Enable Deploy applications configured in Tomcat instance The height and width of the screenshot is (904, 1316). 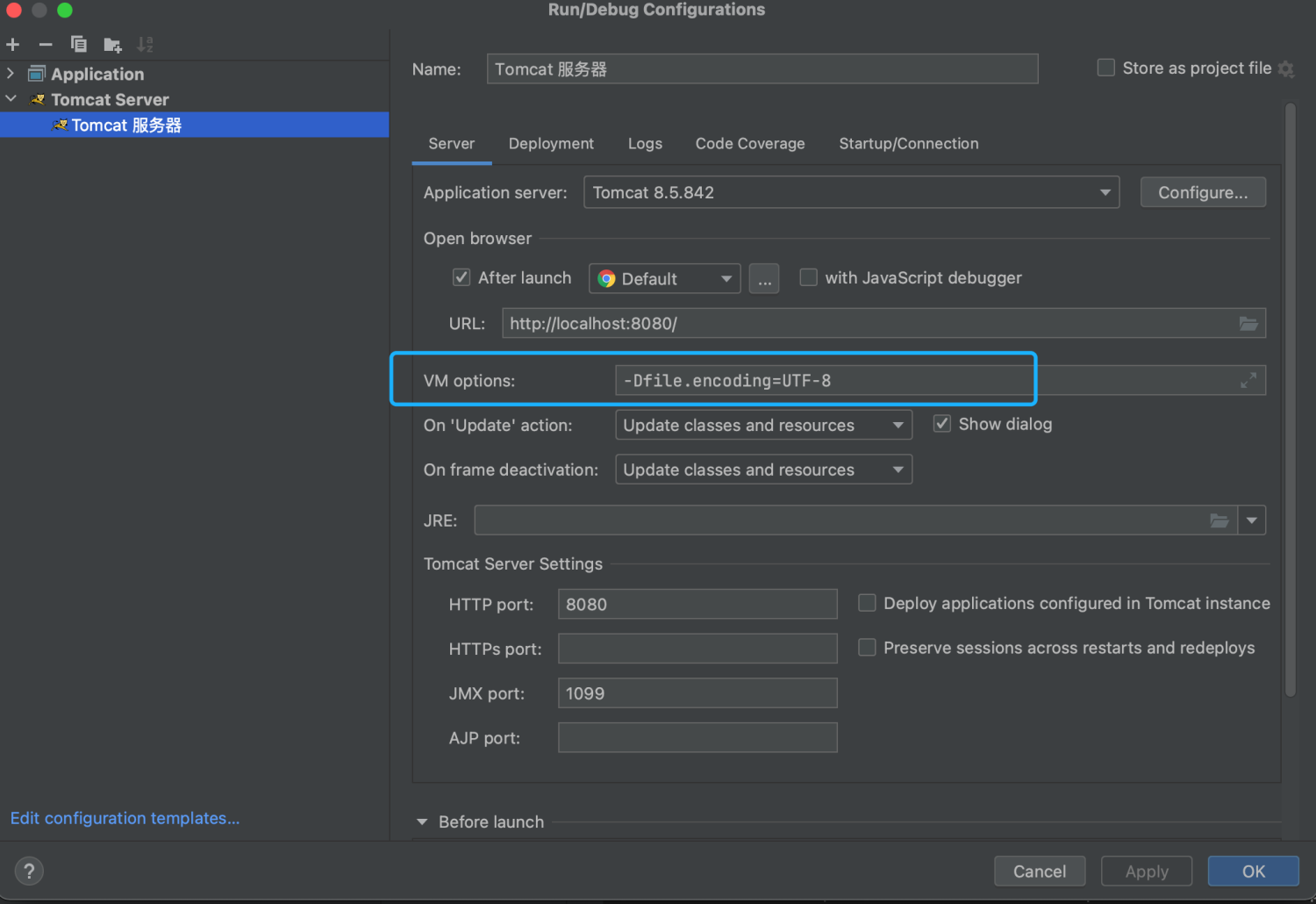tap(867, 603)
